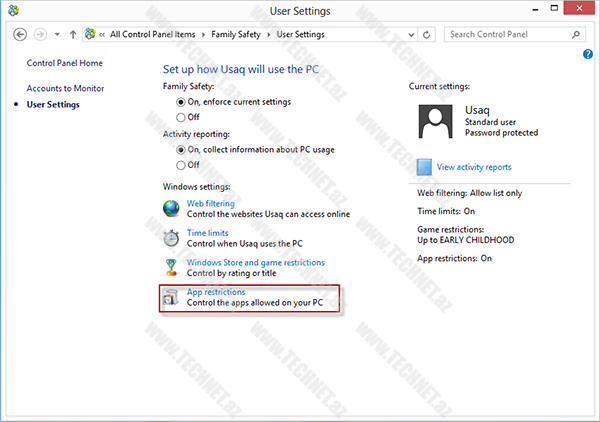Image resolution: width=600 pixels, height=422 pixels.
Task: Go to Accounts to Monitor
Action: click(x=65, y=88)
